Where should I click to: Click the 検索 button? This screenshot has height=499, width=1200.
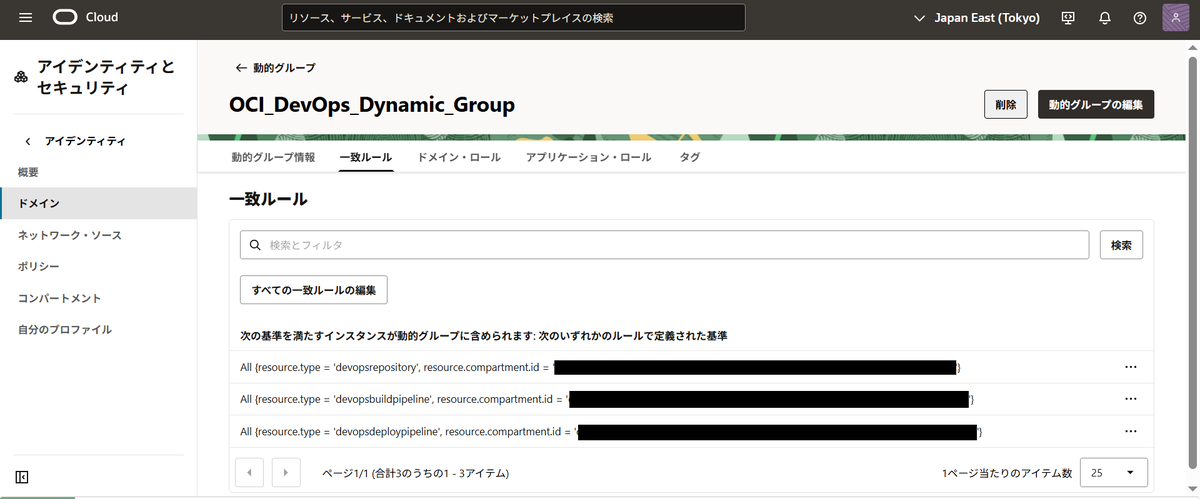[1121, 245]
